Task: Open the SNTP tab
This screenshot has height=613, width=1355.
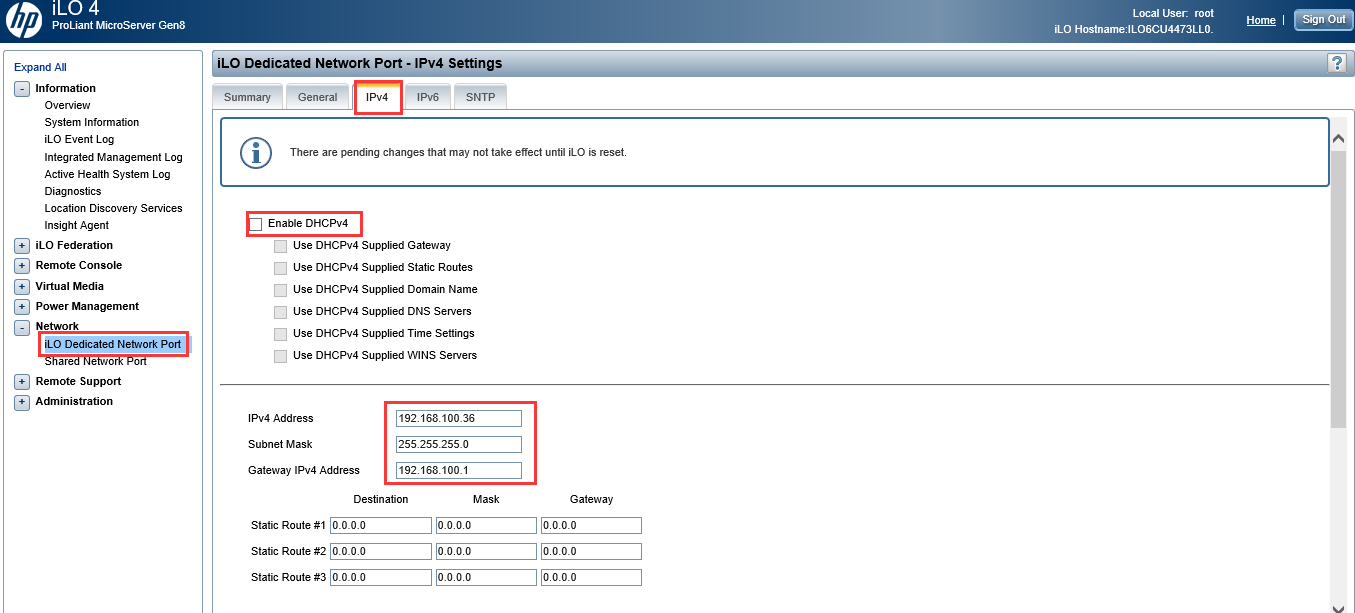Action: (x=481, y=97)
